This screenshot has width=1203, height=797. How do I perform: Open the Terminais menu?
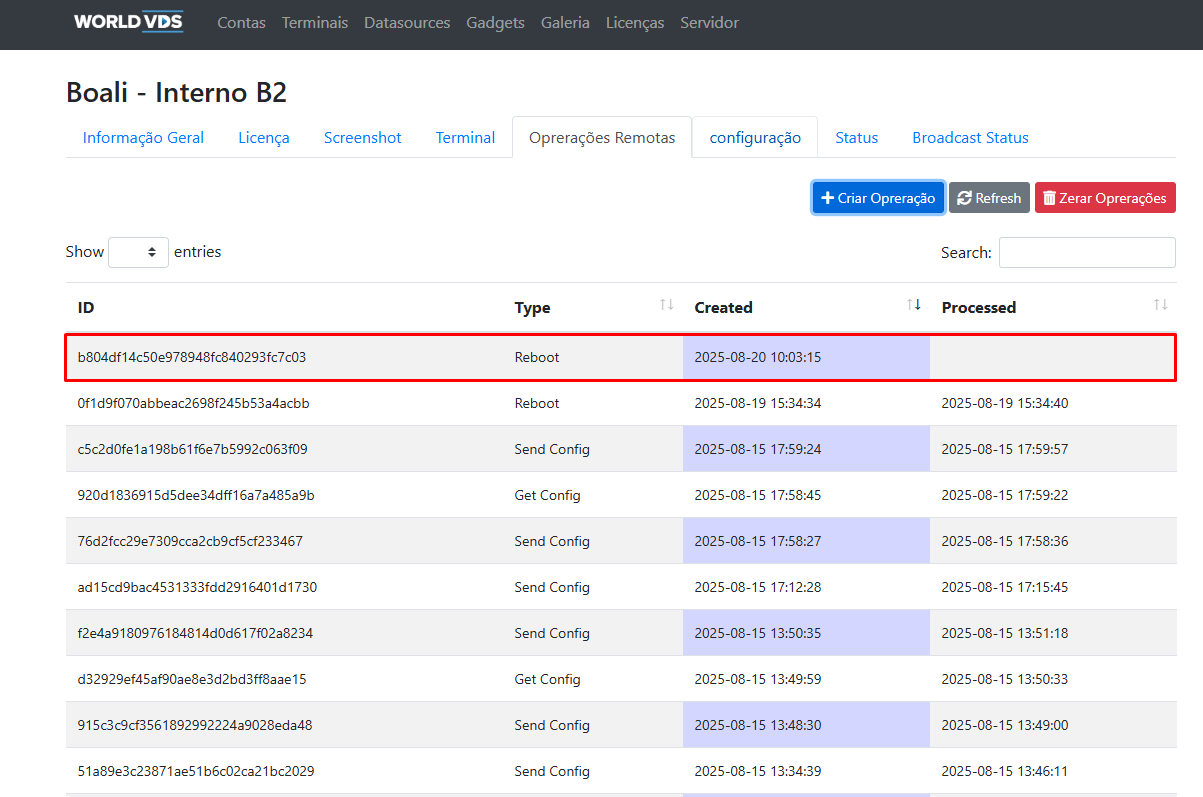pyautogui.click(x=315, y=22)
